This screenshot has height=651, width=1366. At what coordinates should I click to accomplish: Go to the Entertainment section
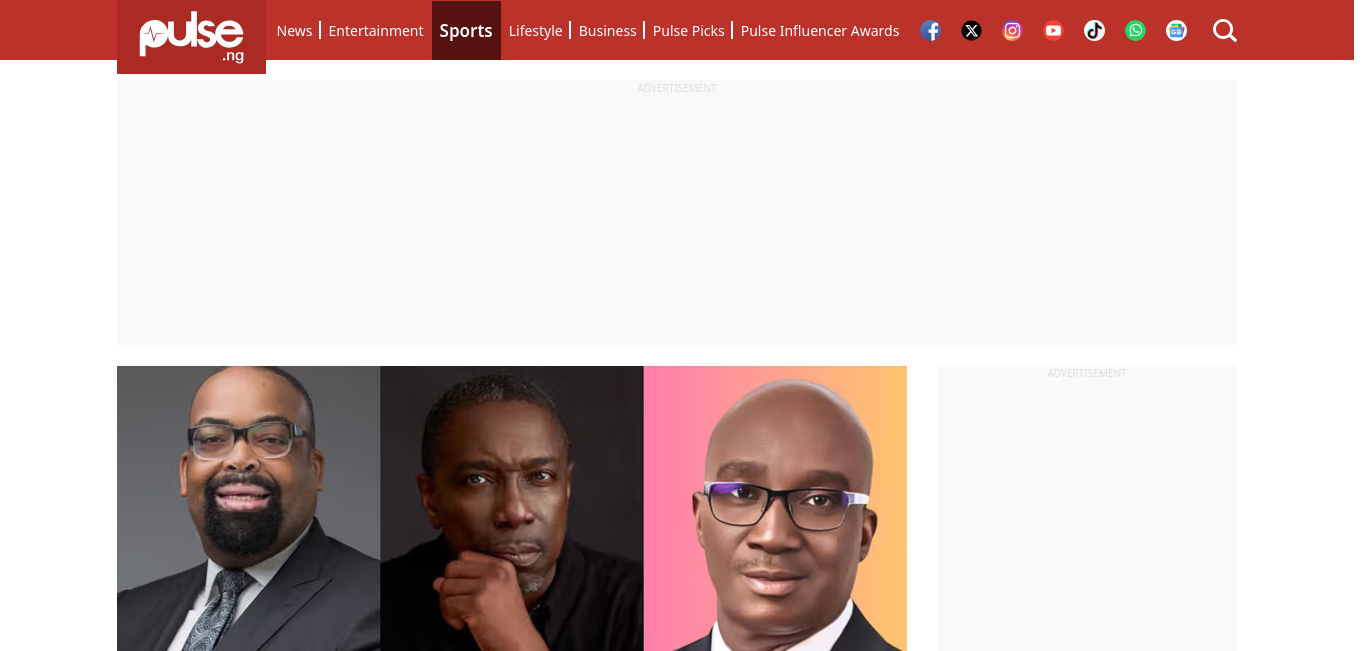click(376, 31)
